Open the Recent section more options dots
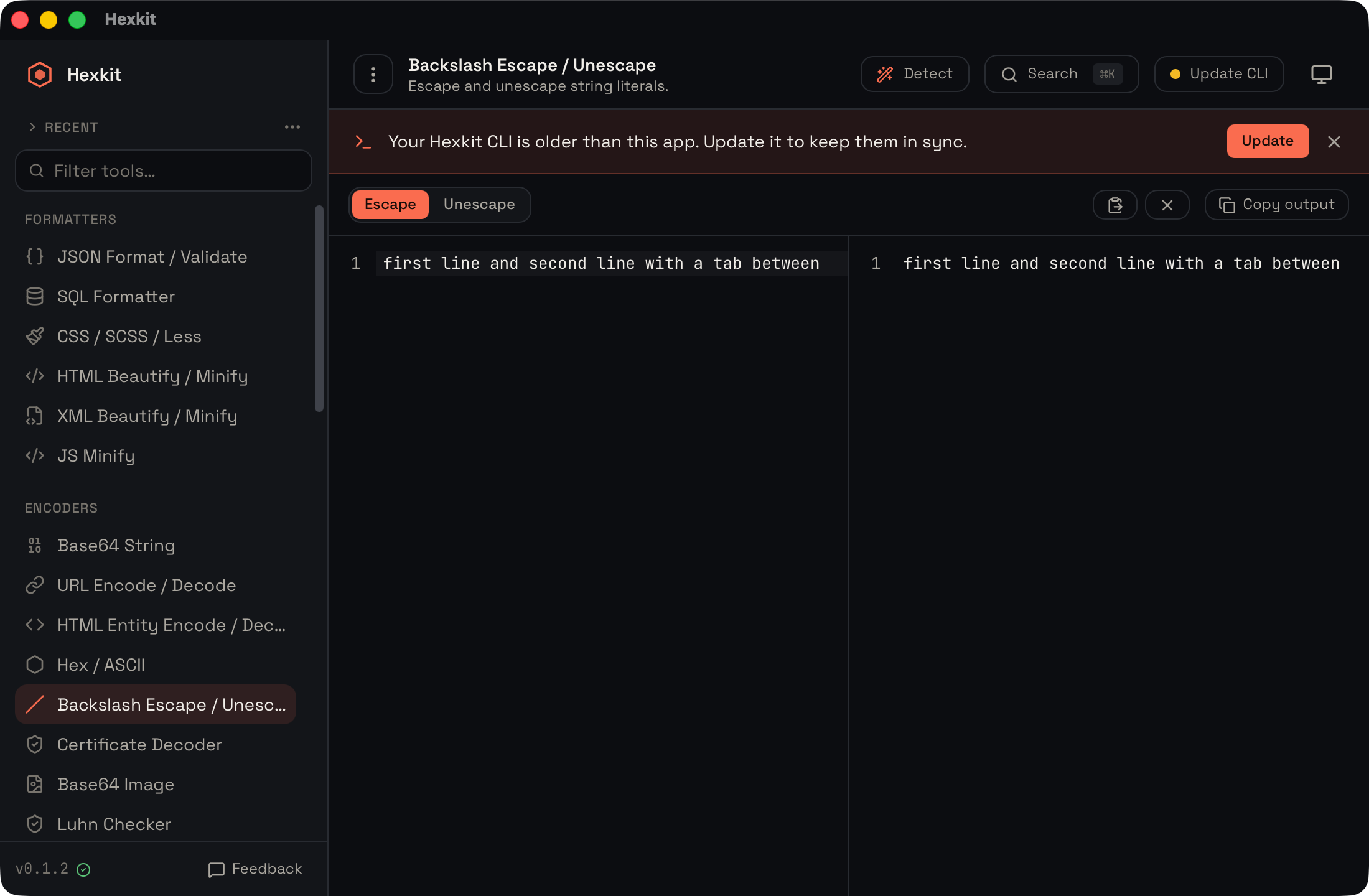Viewport: 1369px width, 896px height. [292, 127]
